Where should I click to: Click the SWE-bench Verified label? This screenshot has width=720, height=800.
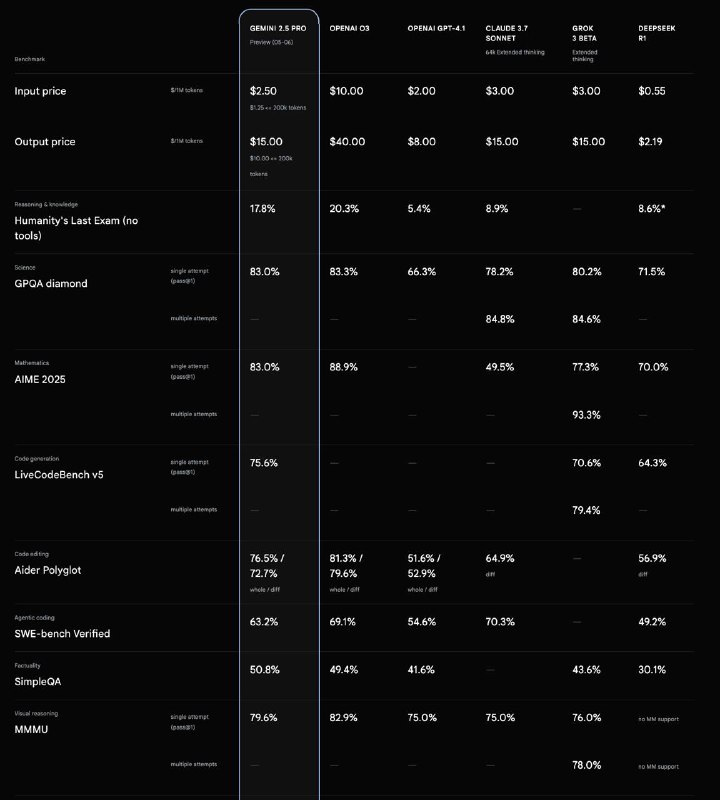click(62, 634)
